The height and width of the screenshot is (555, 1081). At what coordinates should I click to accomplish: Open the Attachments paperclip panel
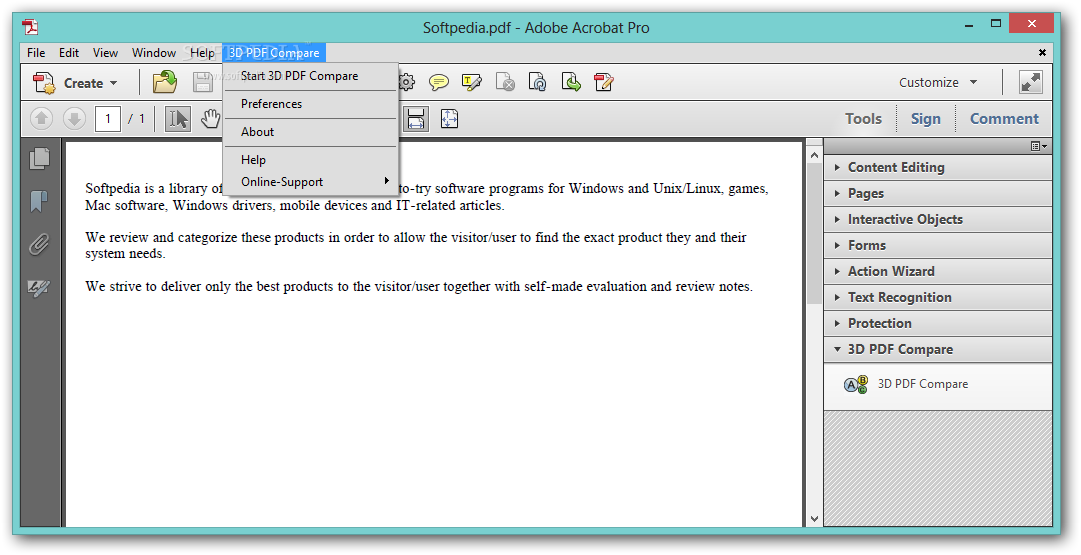pos(39,244)
